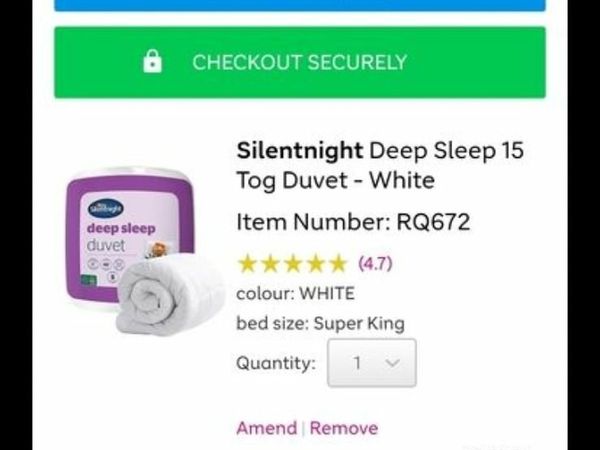The height and width of the screenshot is (450, 600).
Task: Click the Amend link
Action: tap(267, 428)
